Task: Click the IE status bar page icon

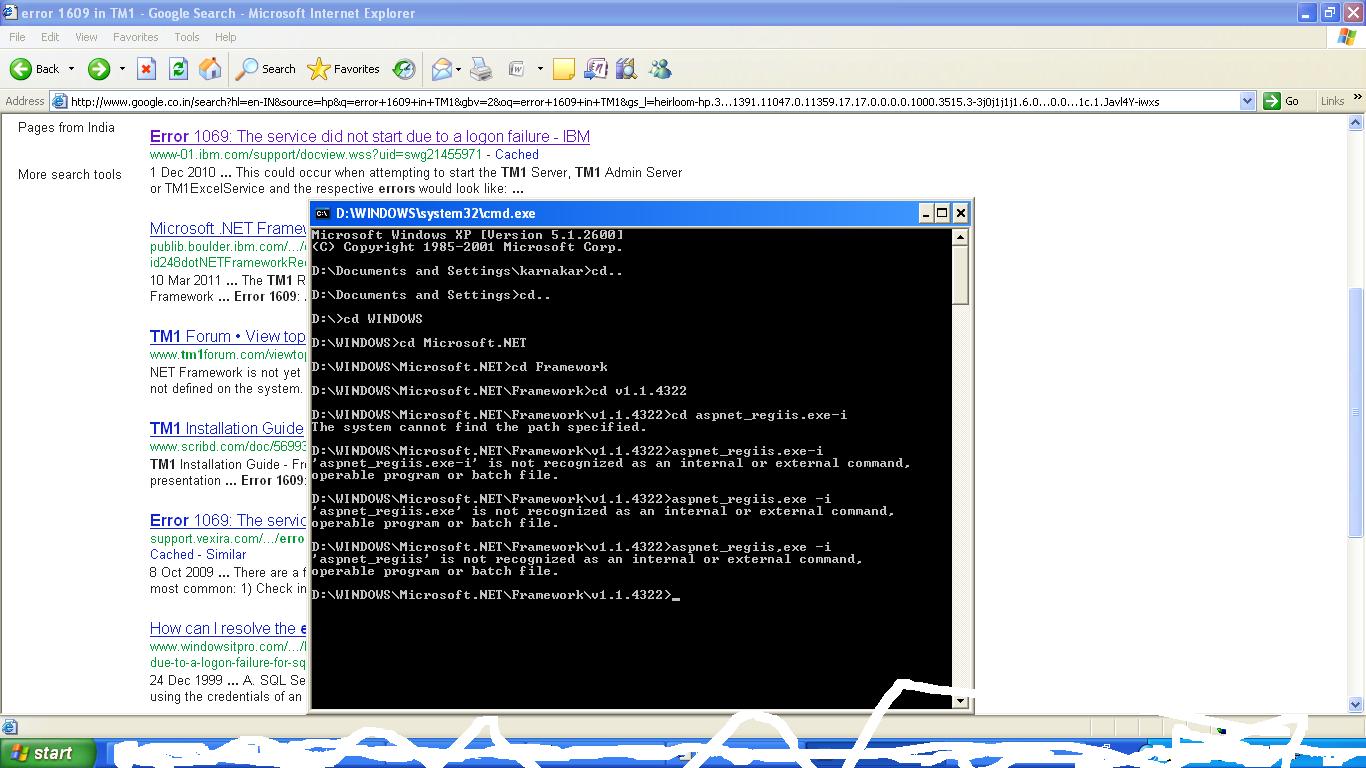Action: (x=9, y=727)
